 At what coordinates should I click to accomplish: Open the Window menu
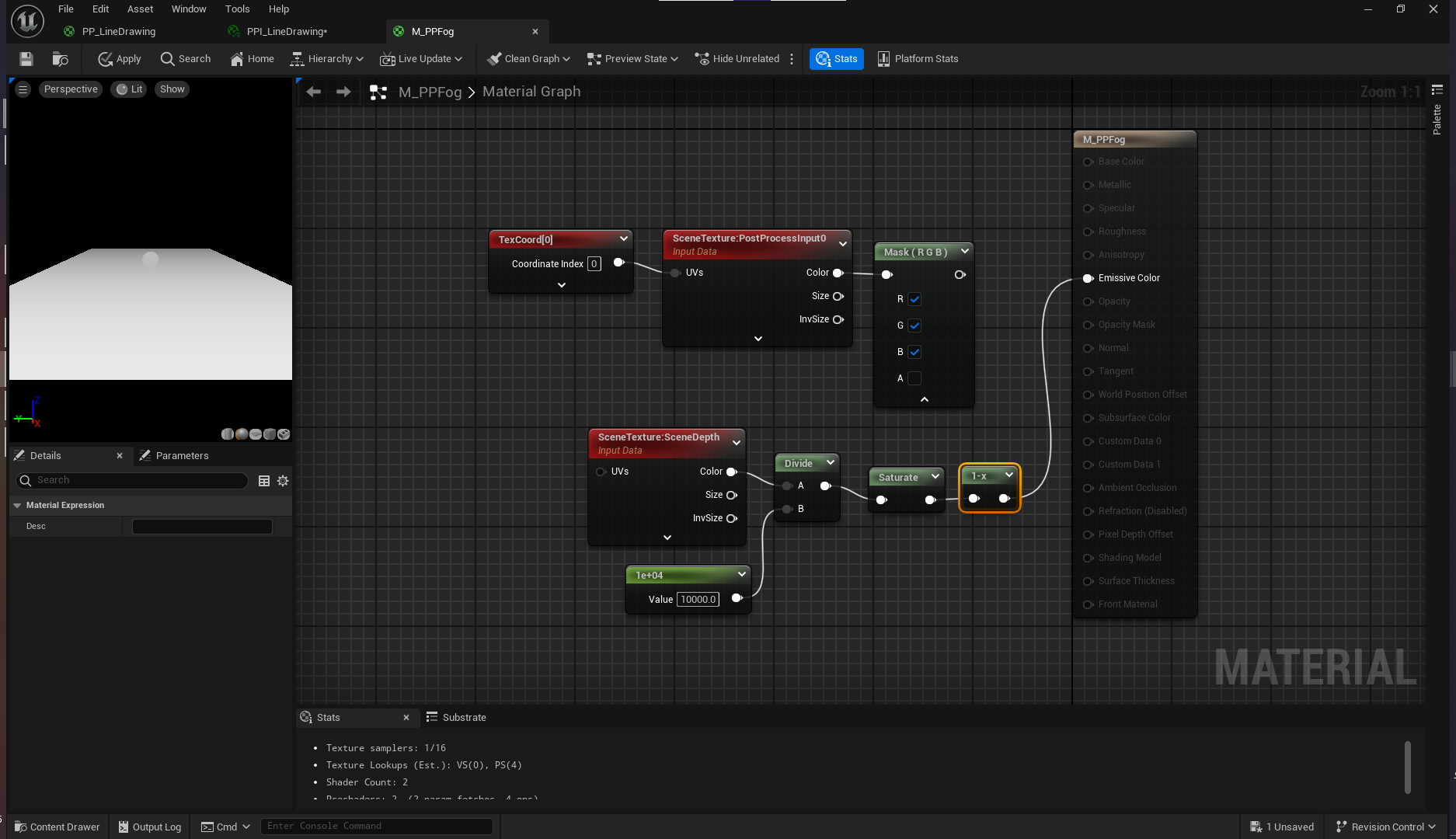point(189,9)
